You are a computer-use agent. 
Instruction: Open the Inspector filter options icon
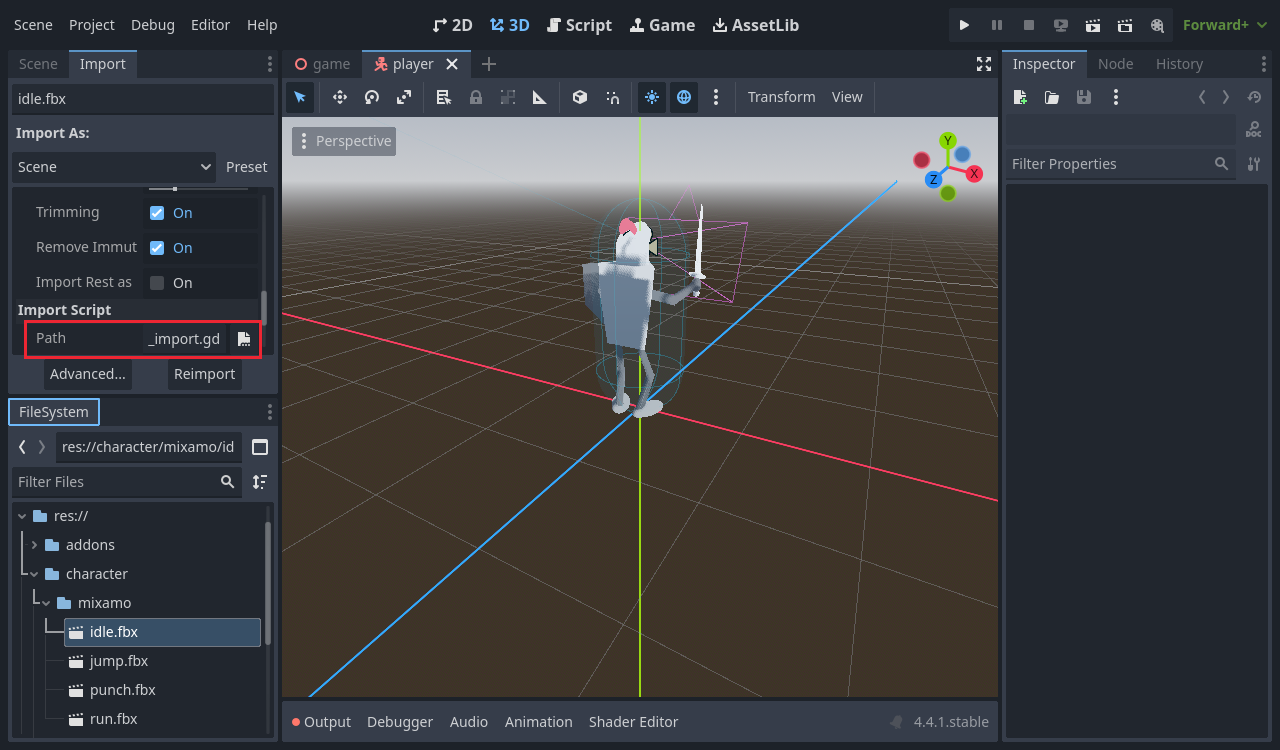click(x=1254, y=164)
